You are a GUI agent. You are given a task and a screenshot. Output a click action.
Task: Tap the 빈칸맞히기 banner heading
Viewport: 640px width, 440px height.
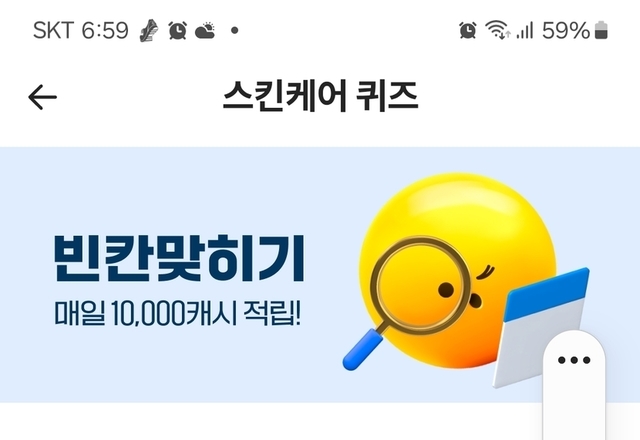coord(179,258)
